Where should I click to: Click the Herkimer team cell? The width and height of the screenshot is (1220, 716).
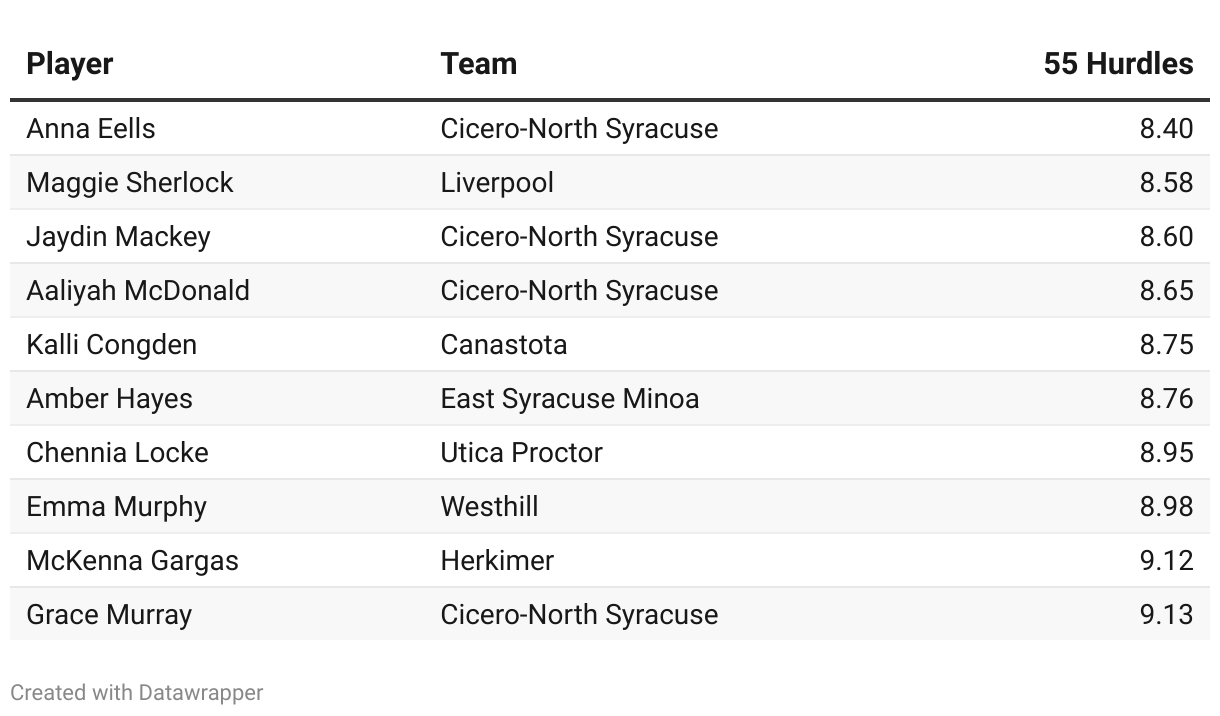coord(497,560)
